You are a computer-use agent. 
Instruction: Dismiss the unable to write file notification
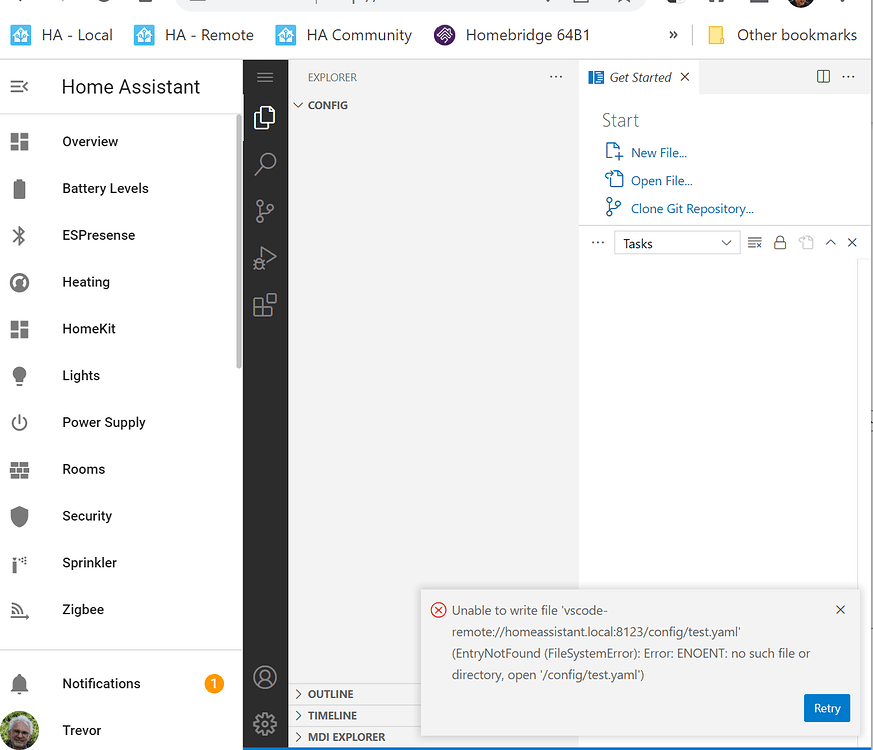[841, 610]
